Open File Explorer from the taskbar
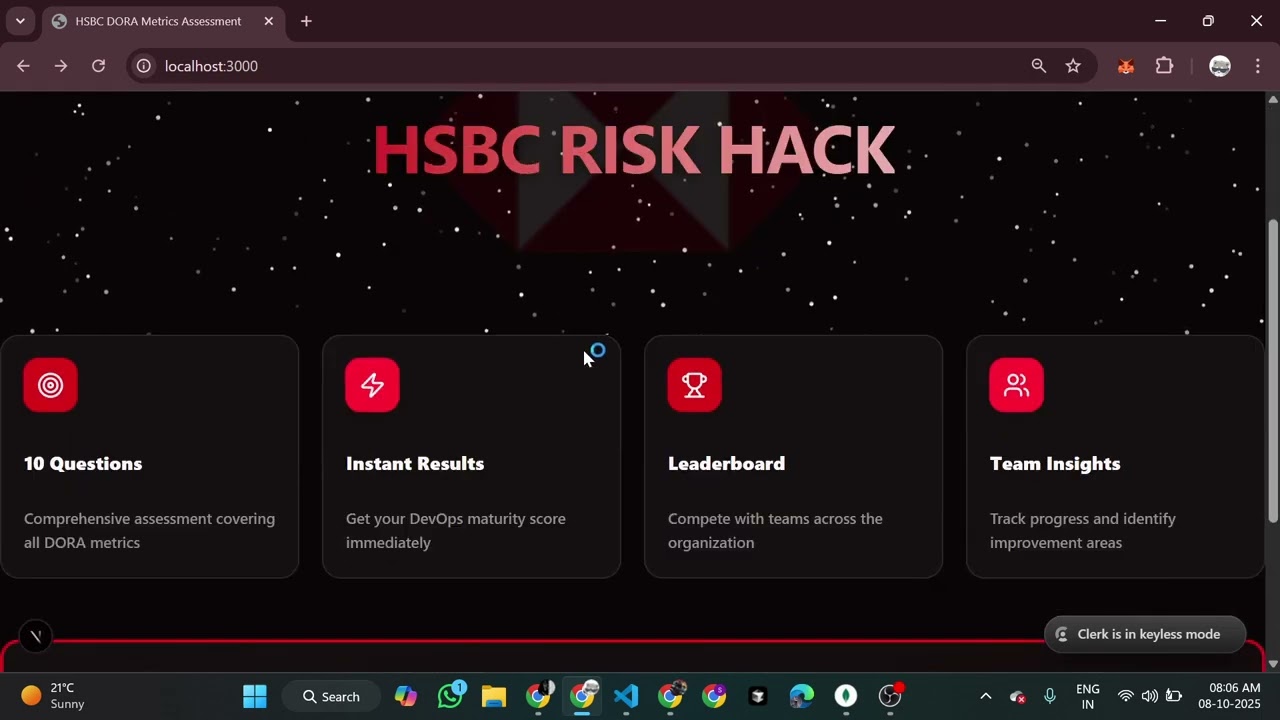This screenshot has height=720, width=1280. pos(494,696)
